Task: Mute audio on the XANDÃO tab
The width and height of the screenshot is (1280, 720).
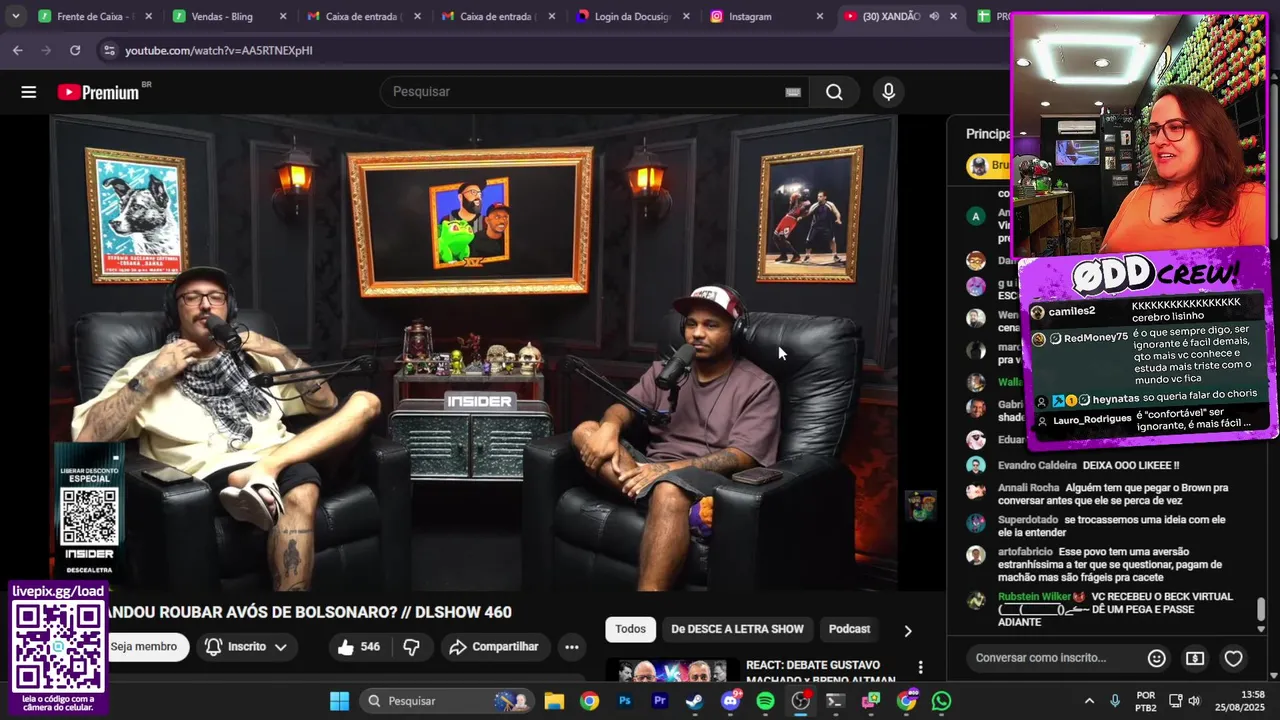Action: pyautogui.click(x=933, y=17)
